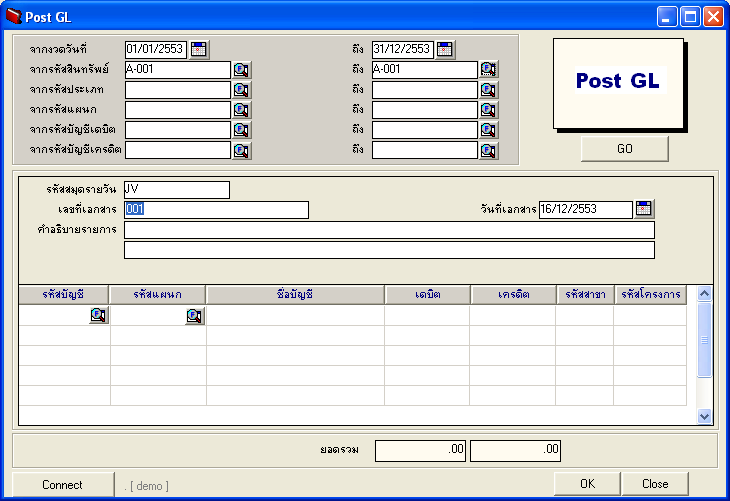Open calendar picker for the end period date
This screenshot has height=501, width=730.
(445, 49)
